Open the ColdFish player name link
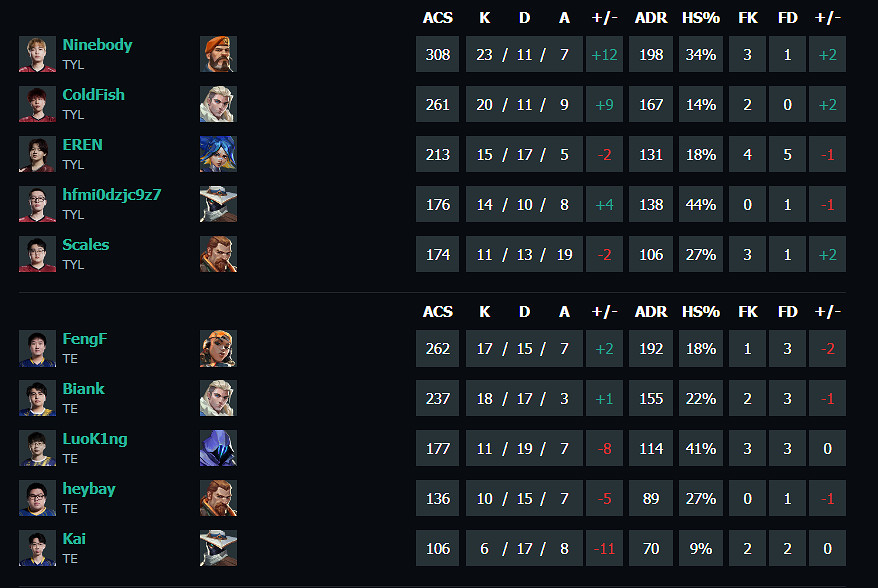878x588 pixels. pos(93,95)
